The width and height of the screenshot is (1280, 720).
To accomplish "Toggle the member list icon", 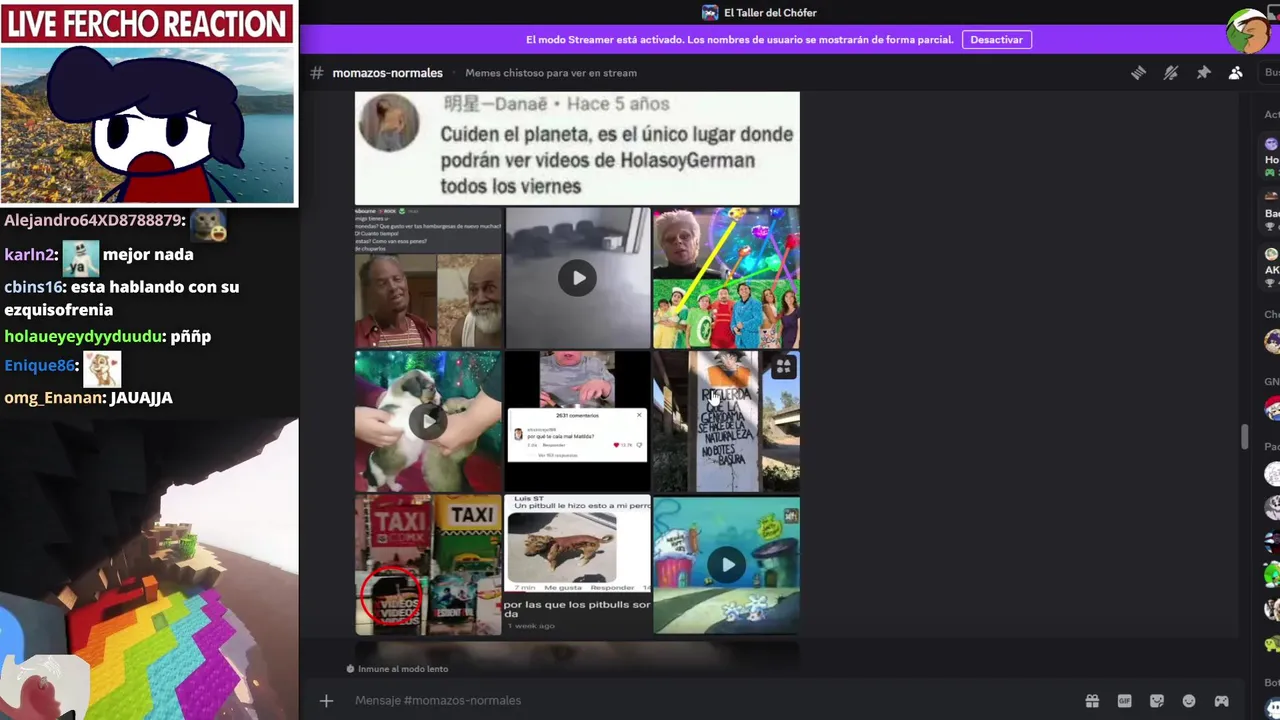I will pos(1236,72).
